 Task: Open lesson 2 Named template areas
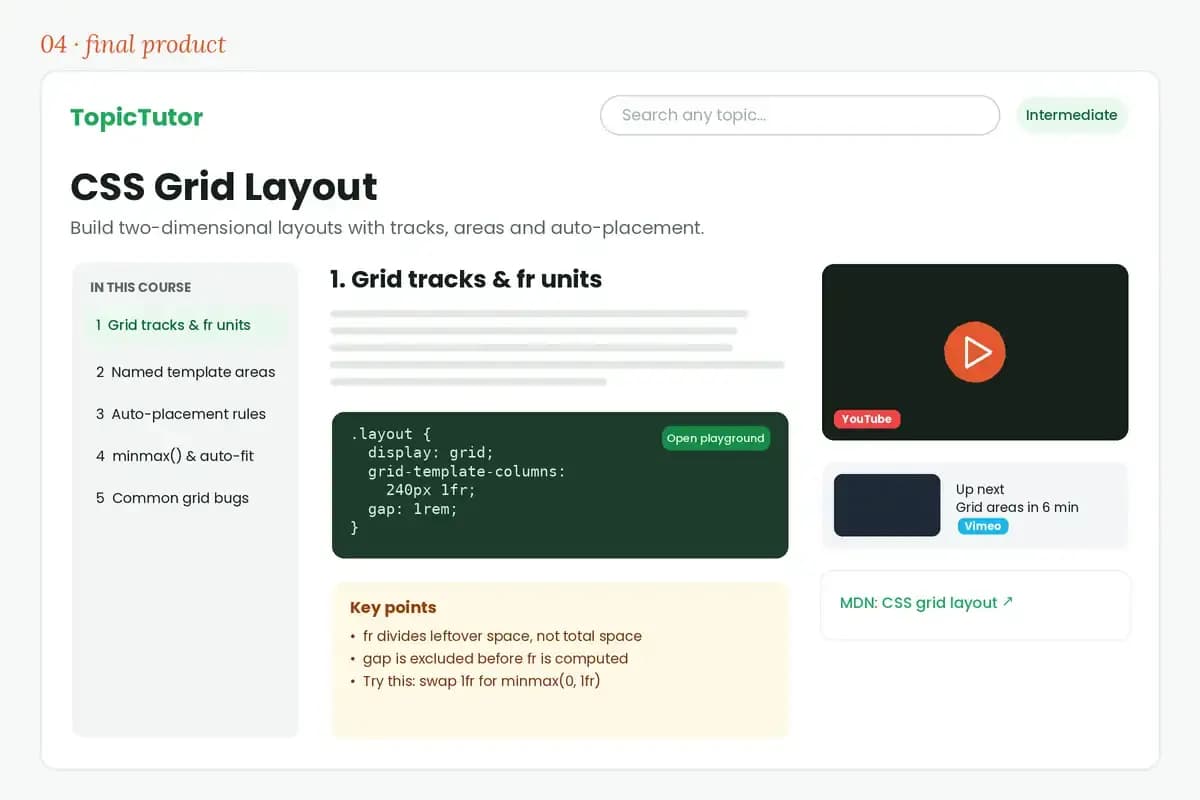pos(185,372)
